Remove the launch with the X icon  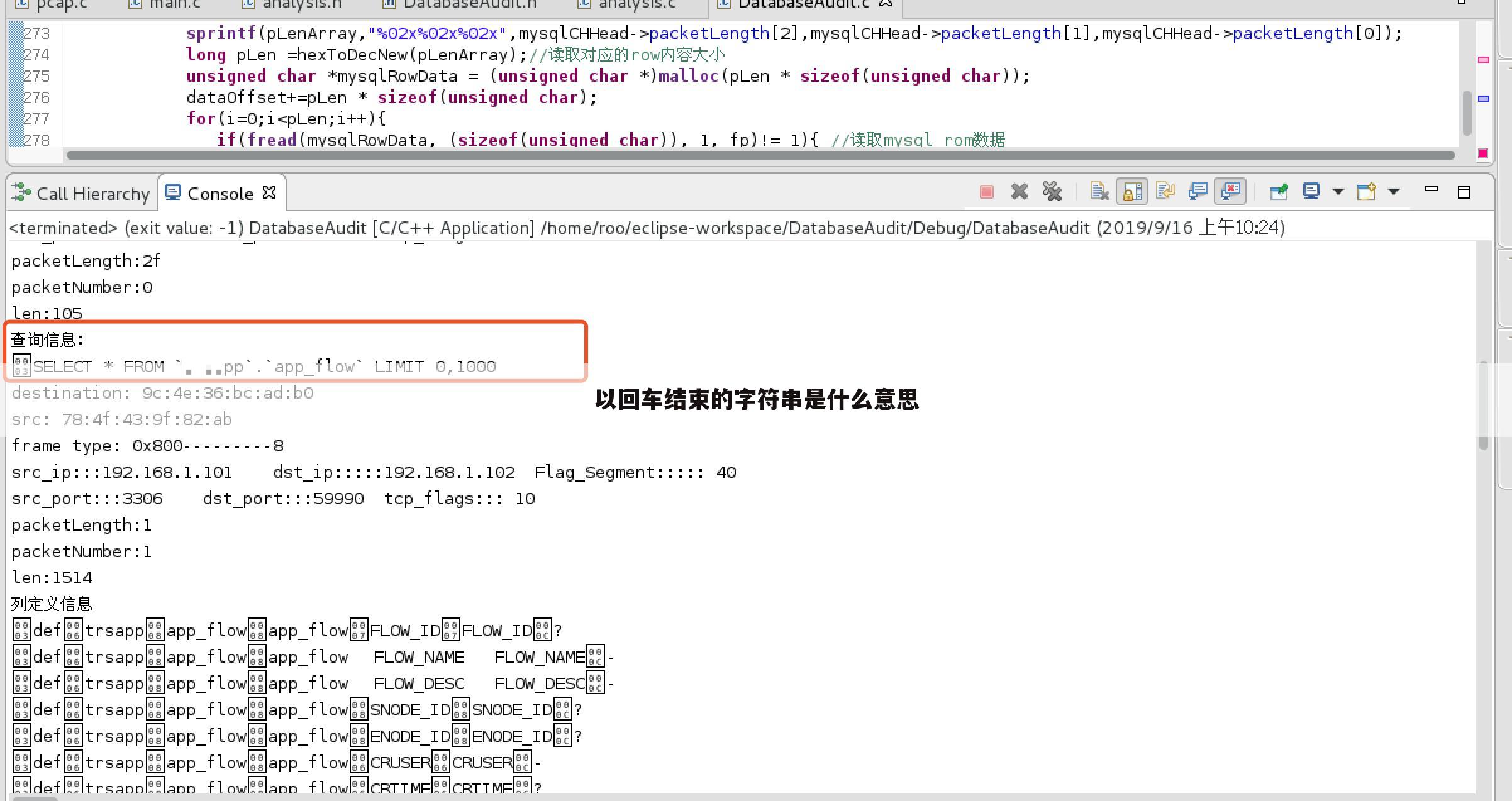pyautogui.click(x=1020, y=192)
